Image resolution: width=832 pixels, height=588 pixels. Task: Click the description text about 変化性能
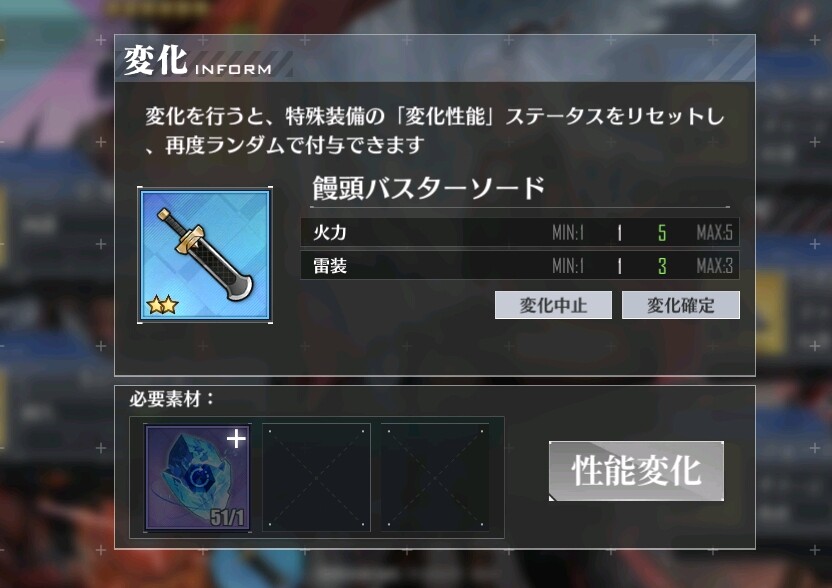(x=434, y=131)
